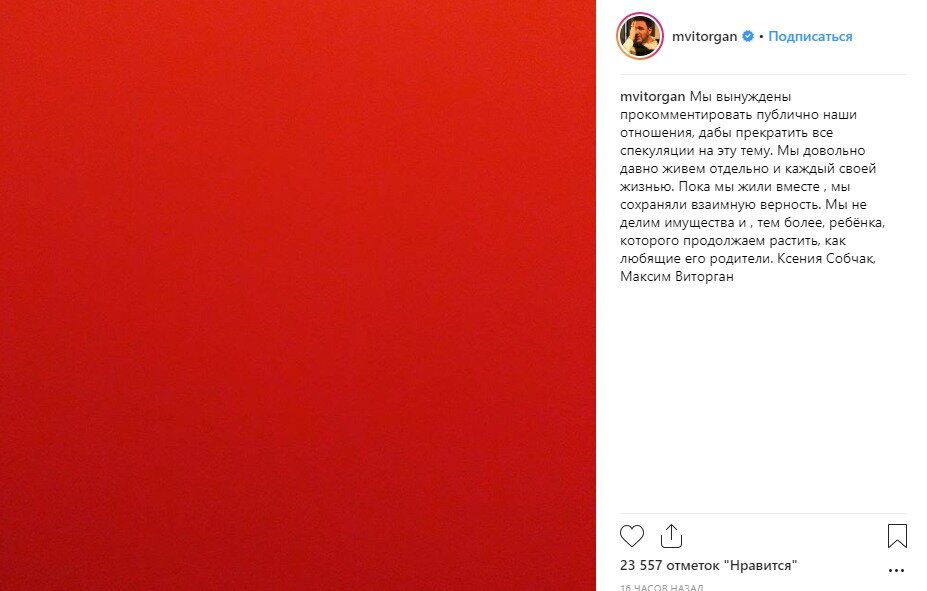Open the three-dot more options menu
The width and height of the screenshot is (927, 591).
coord(896,570)
